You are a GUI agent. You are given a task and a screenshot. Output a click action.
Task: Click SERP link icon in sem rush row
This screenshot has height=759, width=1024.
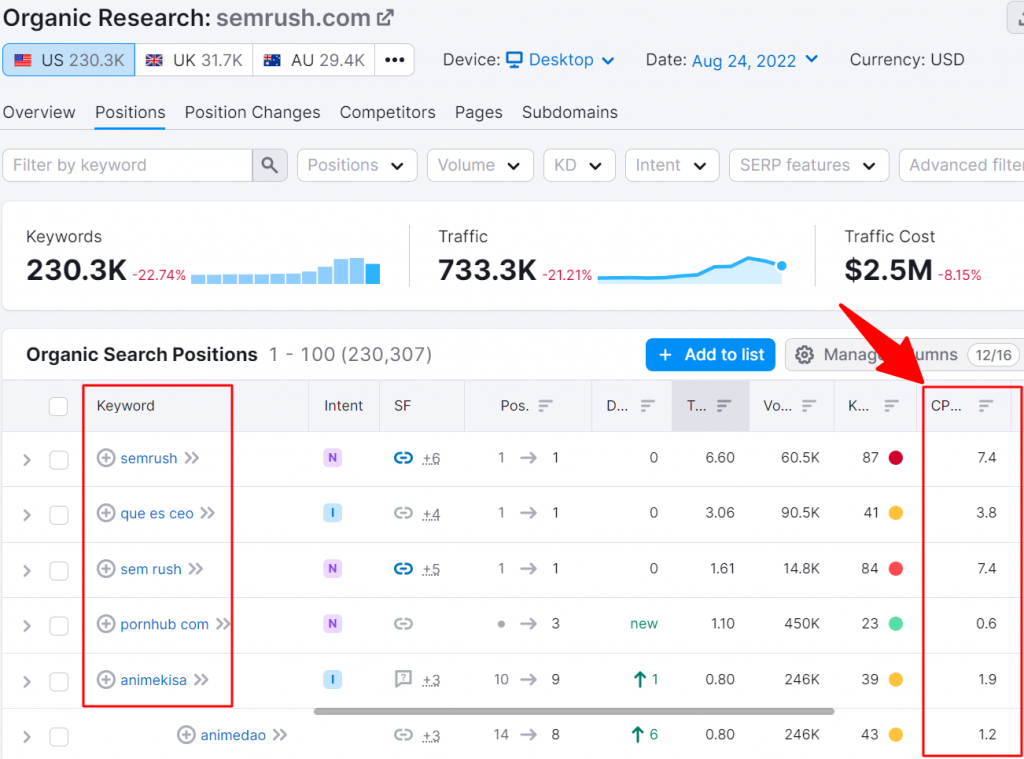pos(403,569)
